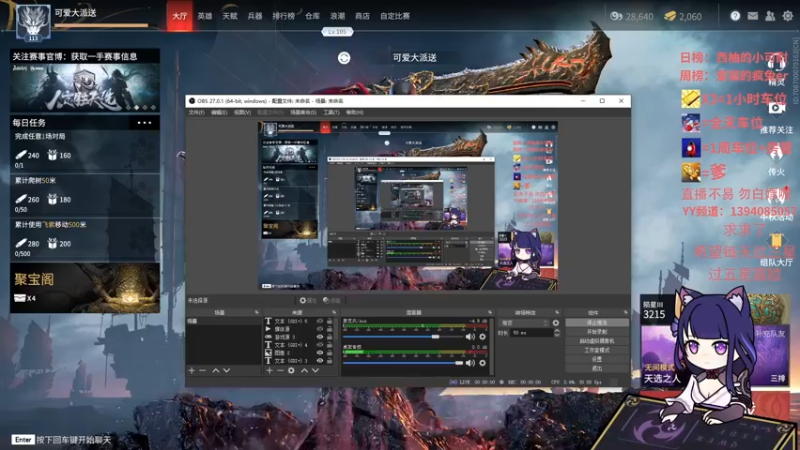Click 退出 exit button in OBS controls

pyautogui.click(x=596, y=368)
